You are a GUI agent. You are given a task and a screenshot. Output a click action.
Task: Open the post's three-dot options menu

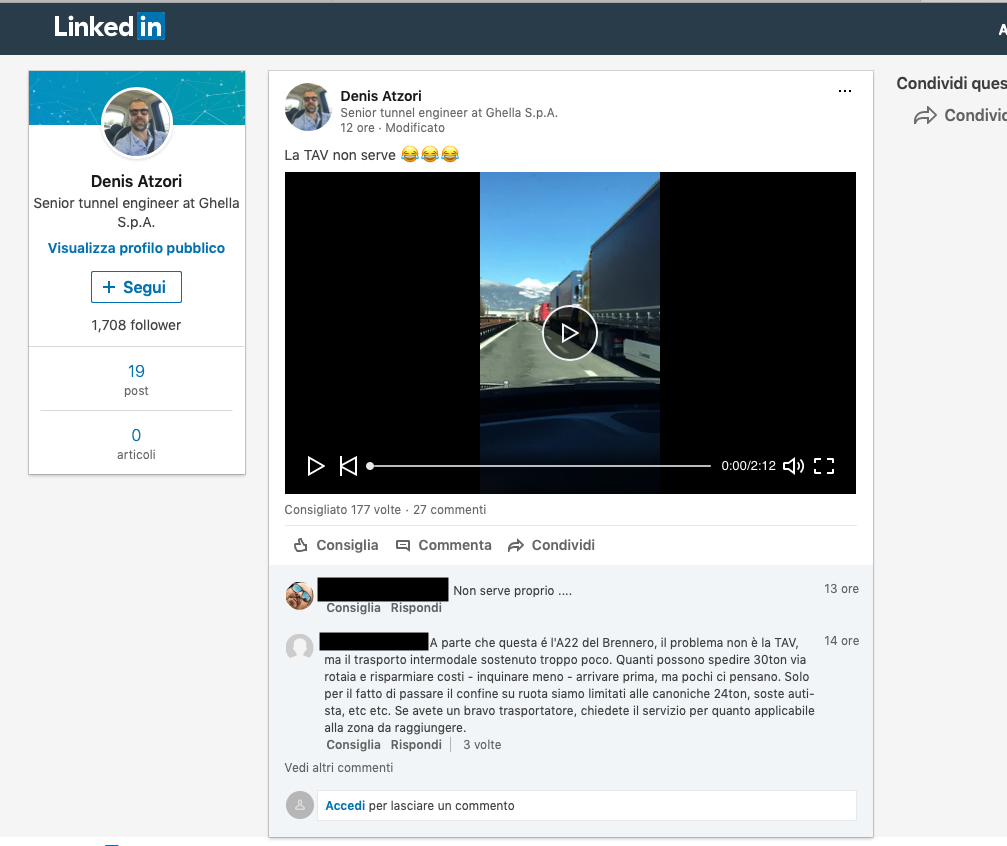(x=845, y=91)
